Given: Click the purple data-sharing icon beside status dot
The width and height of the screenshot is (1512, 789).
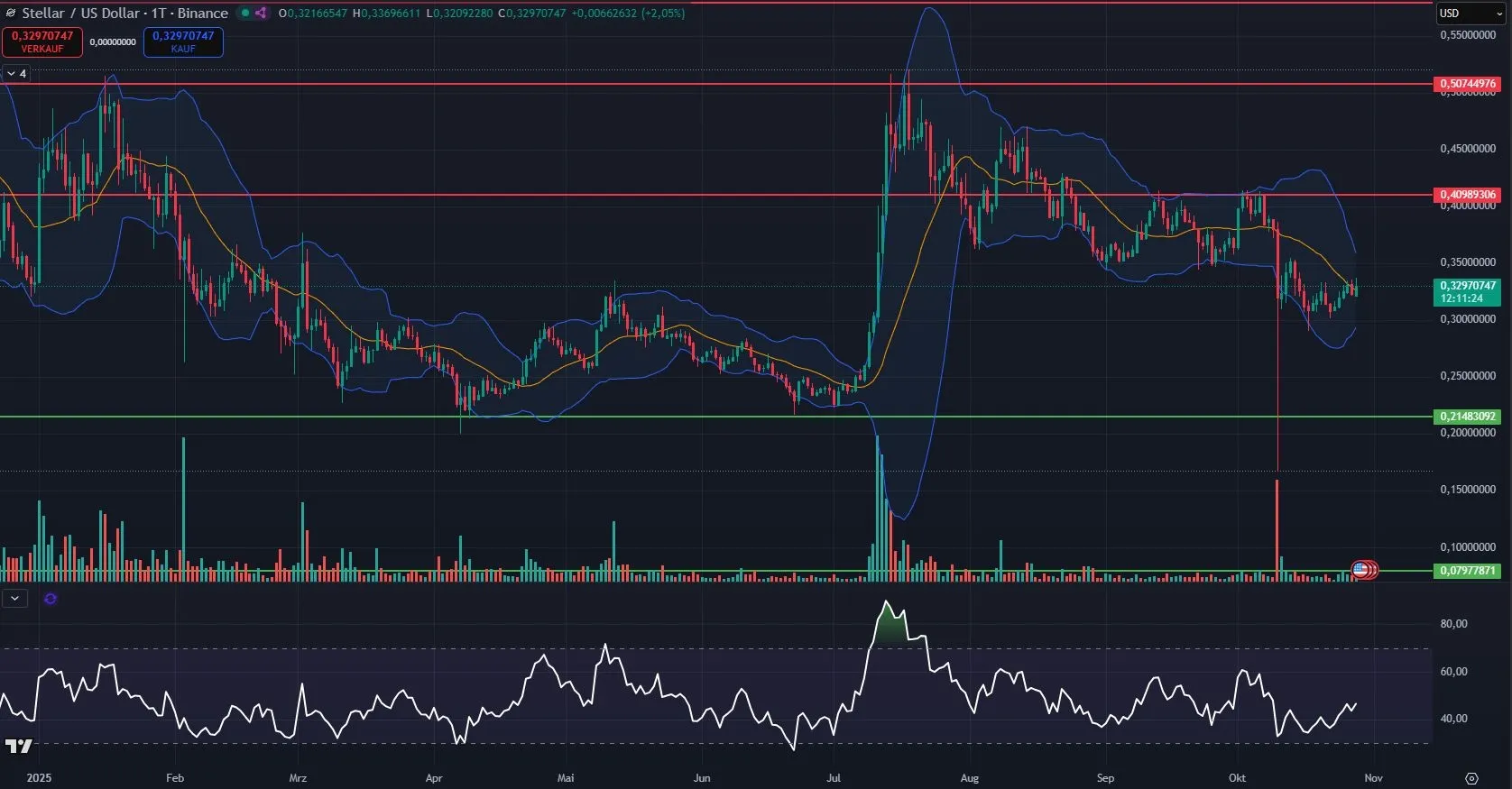Looking at the screenshot, I should tap(261, 14).
